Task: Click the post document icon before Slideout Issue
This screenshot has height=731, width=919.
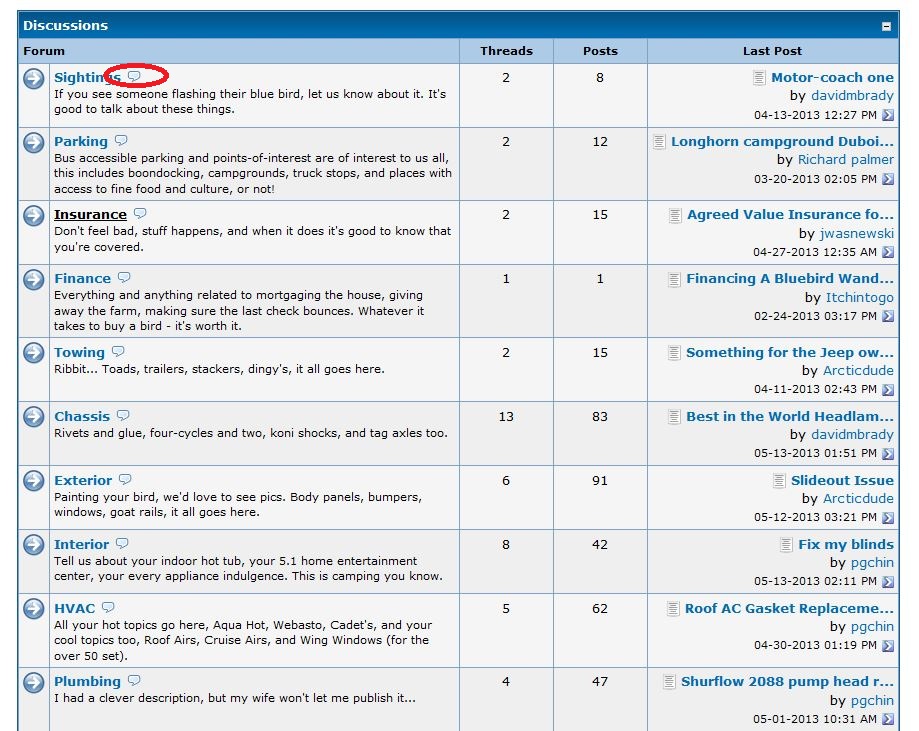Action: [779, 481]
